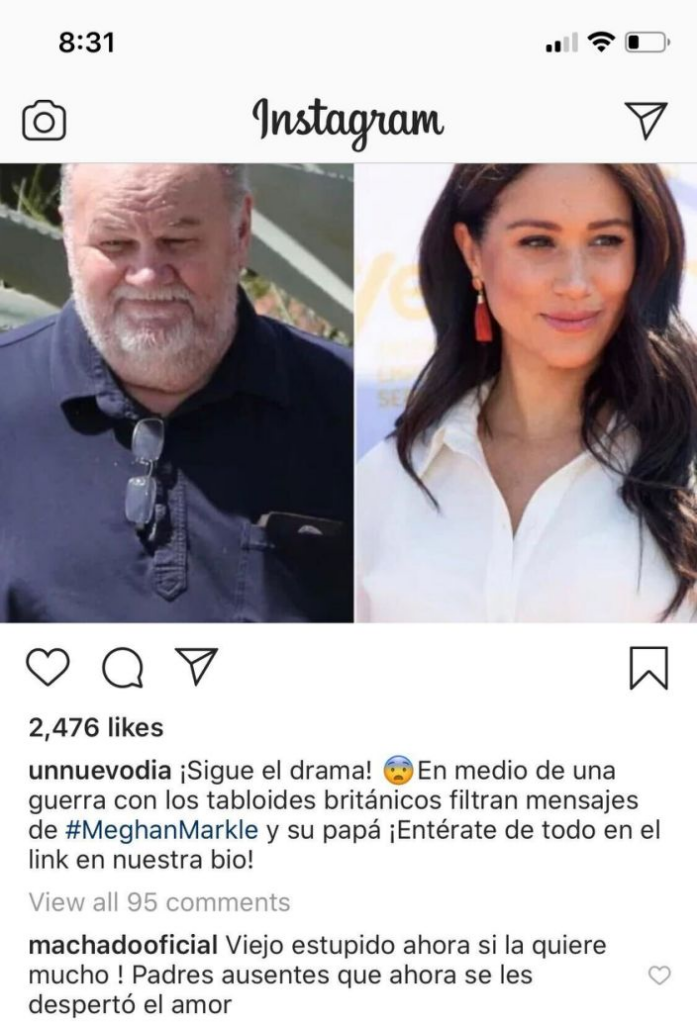Open direct messages paper plane icon
Image resolution: width=697 pixels, height=1024 pixels.
pyautogui.click(x=645, y=120)
